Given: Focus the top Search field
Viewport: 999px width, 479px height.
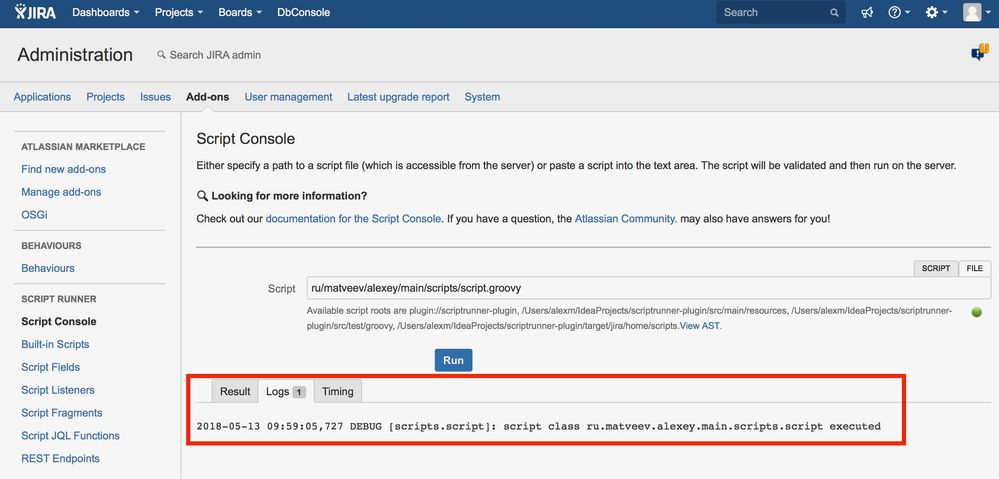Looking at the screenshot, I should click(780, 12).
